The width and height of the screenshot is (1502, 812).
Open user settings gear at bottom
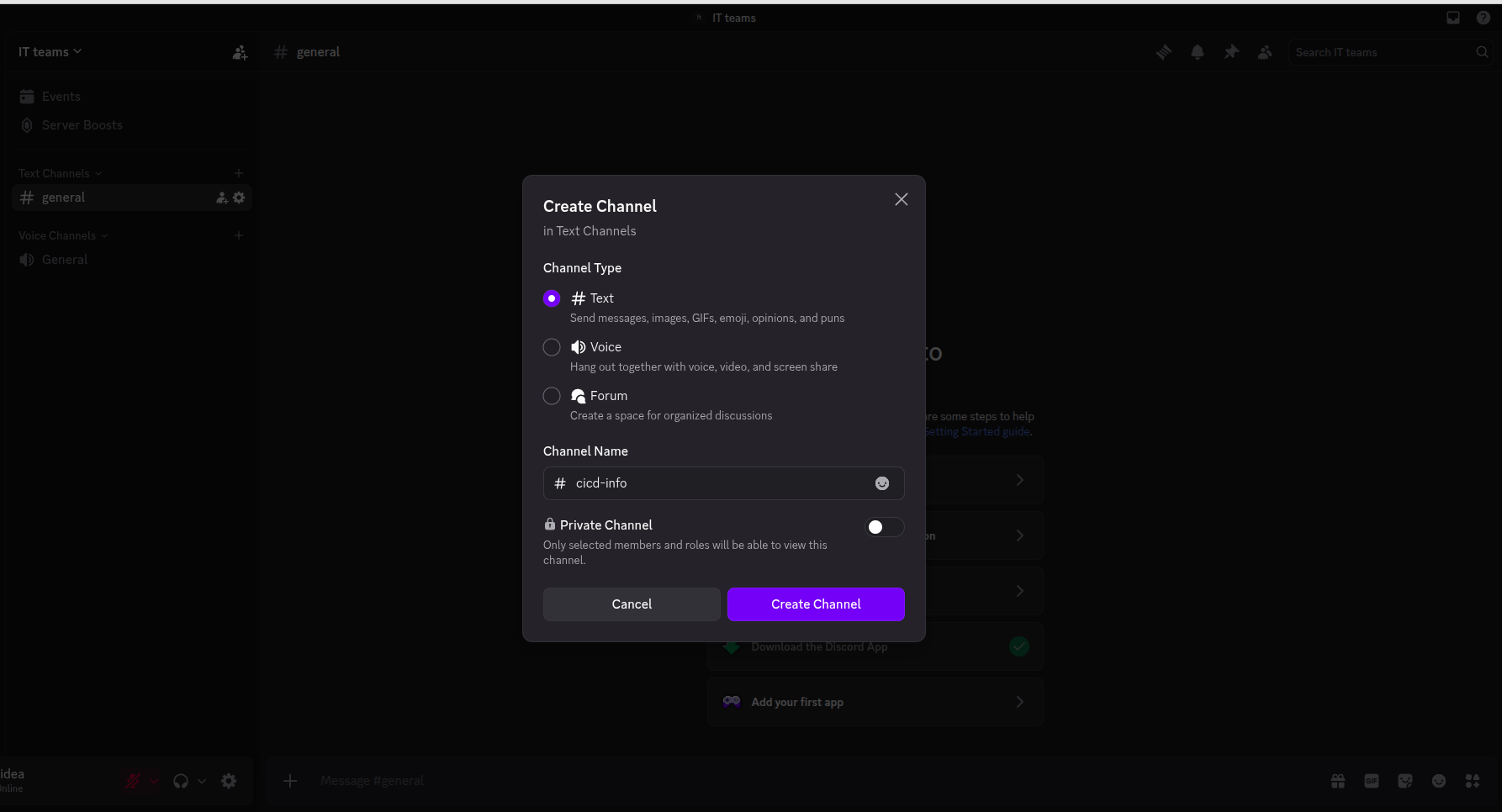tap(229, 781)
